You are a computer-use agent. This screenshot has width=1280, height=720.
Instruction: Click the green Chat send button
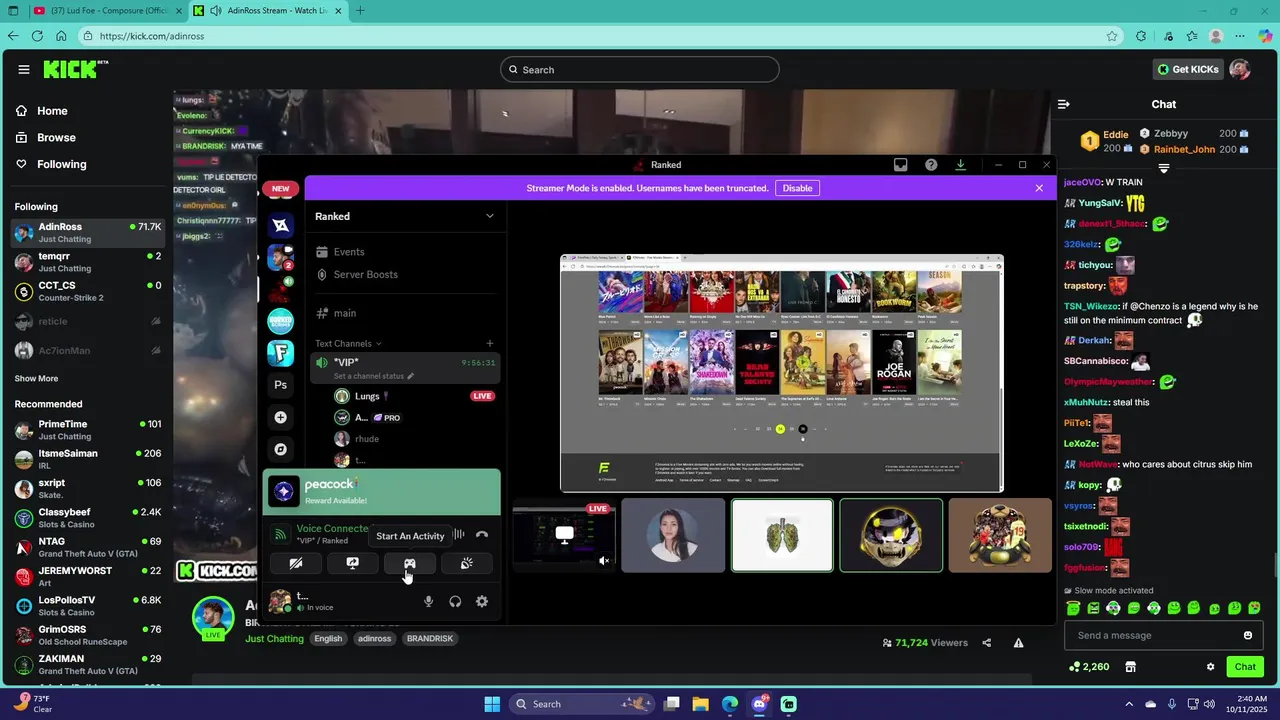[x=1245, y=667]
